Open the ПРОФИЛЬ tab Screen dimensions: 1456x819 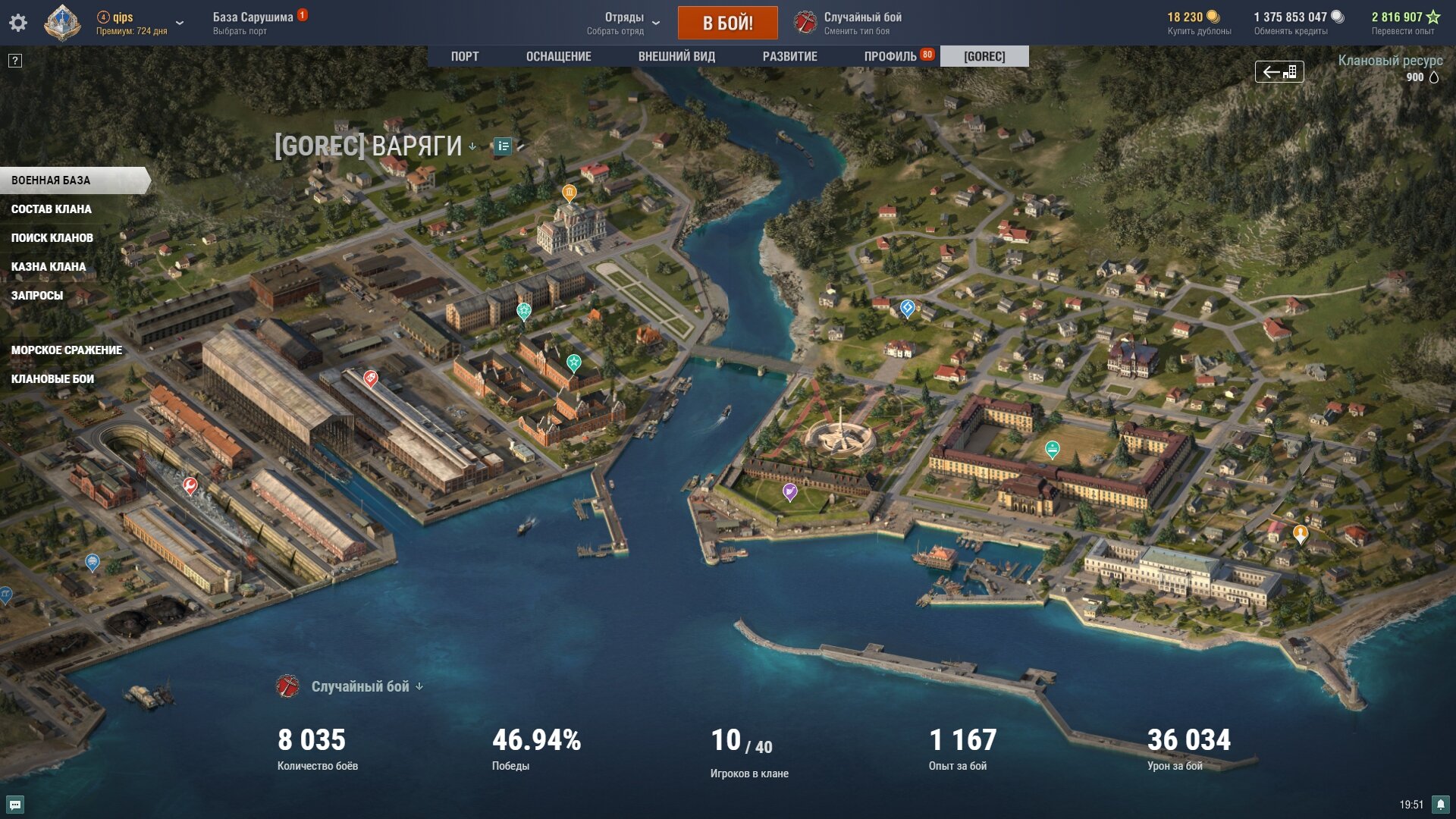(890, 57)
